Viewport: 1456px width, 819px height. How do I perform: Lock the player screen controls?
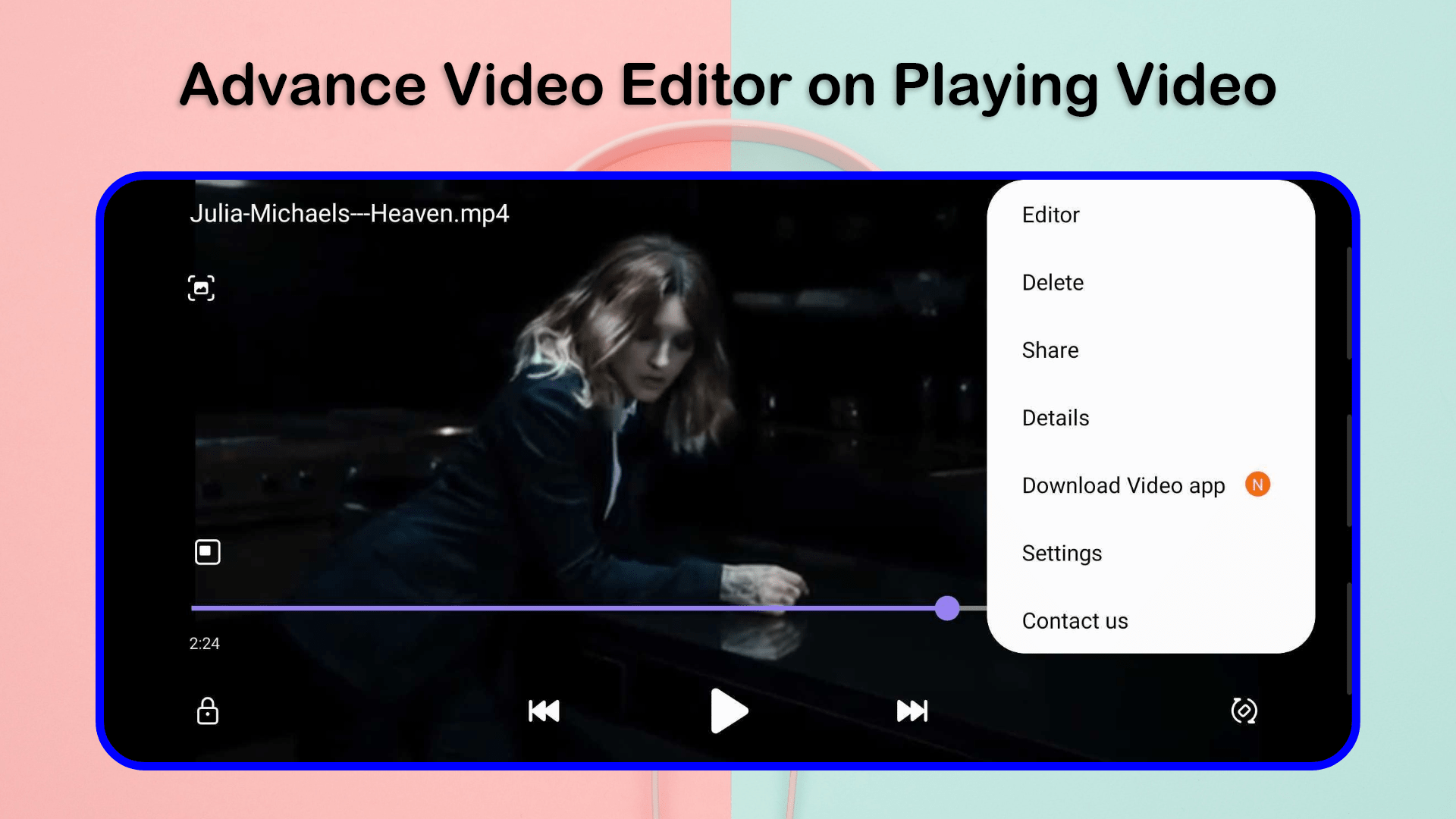(207, 711)
